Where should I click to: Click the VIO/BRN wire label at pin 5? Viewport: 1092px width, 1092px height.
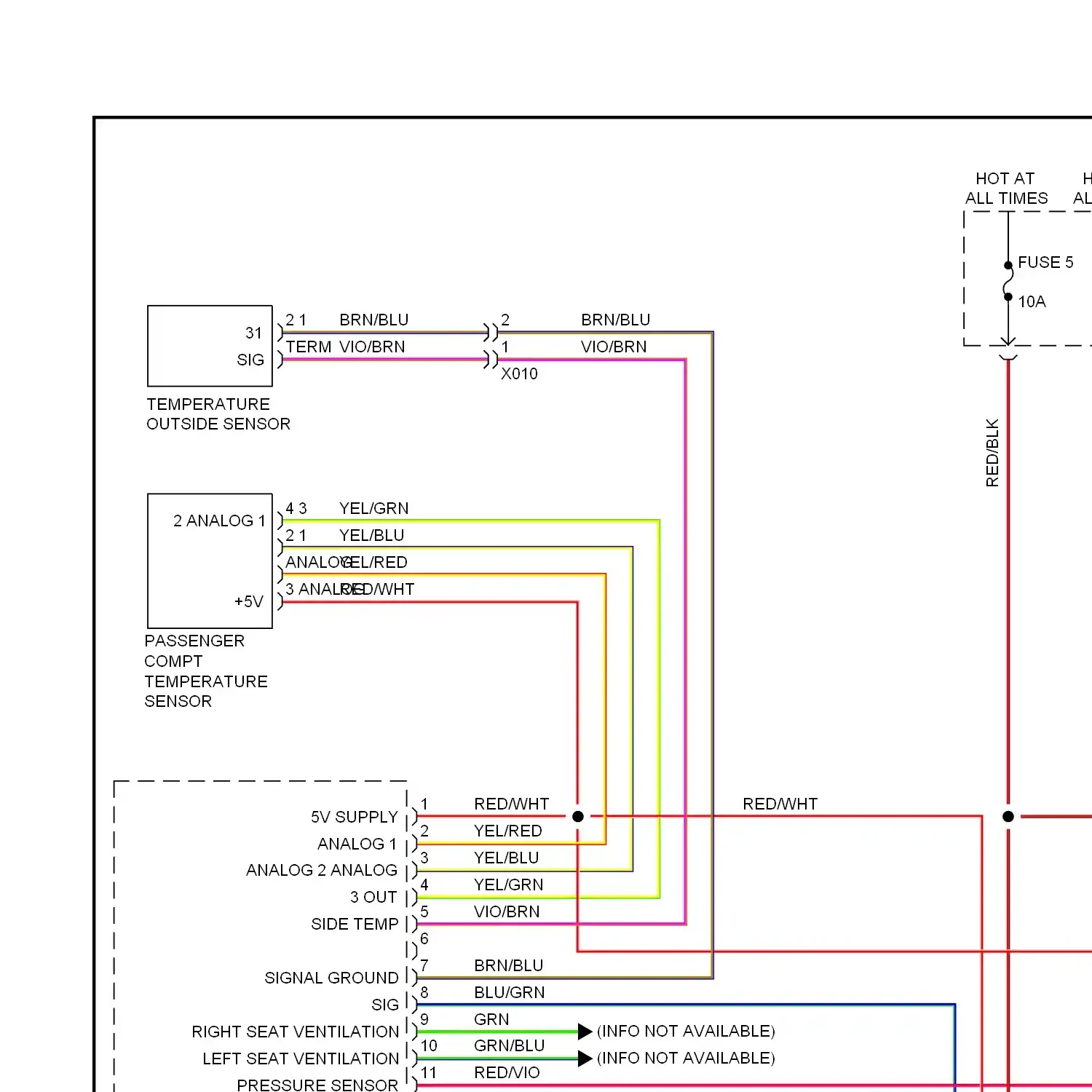point(507,911)
